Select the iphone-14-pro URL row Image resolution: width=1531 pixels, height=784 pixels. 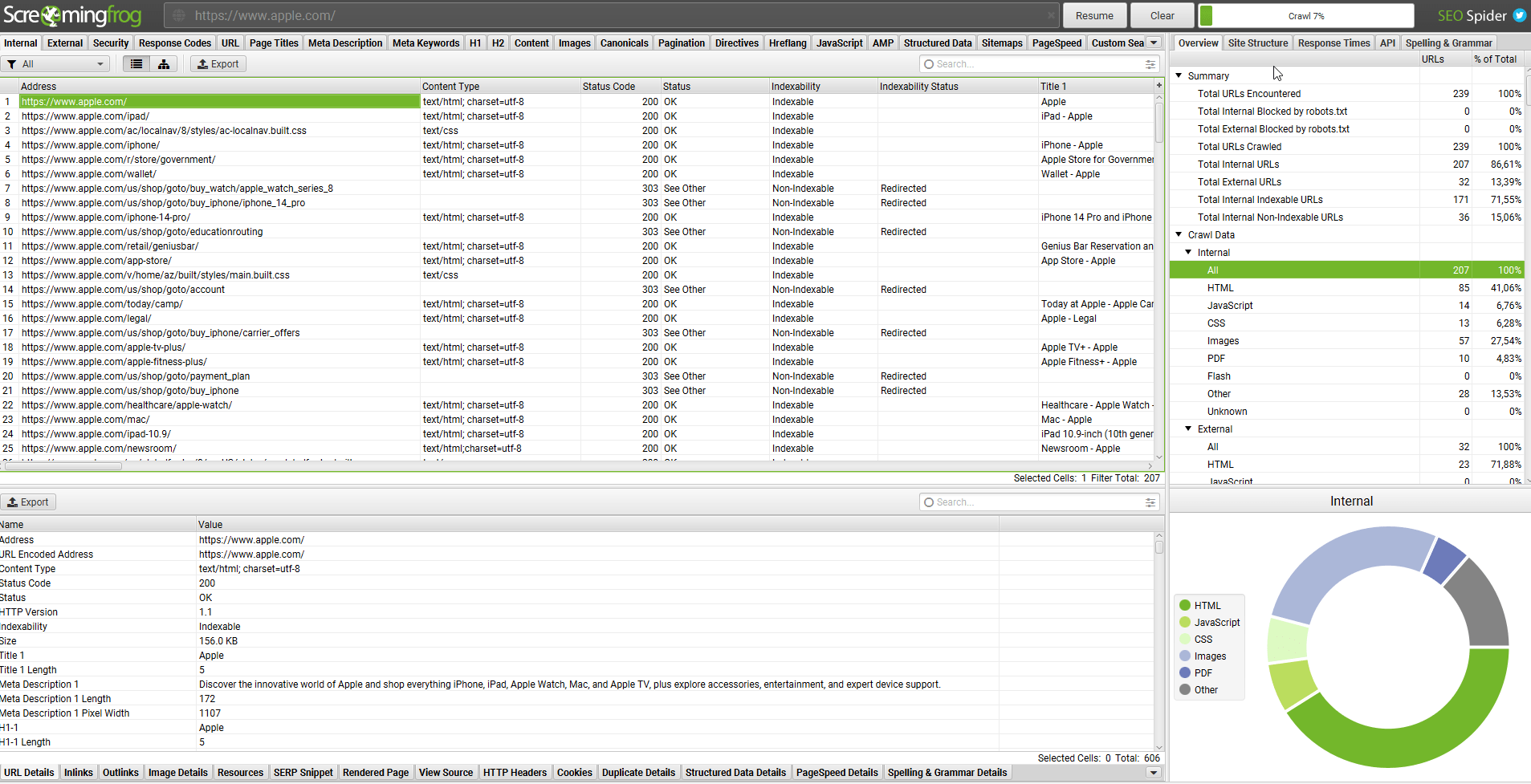(x=106, y=217)
